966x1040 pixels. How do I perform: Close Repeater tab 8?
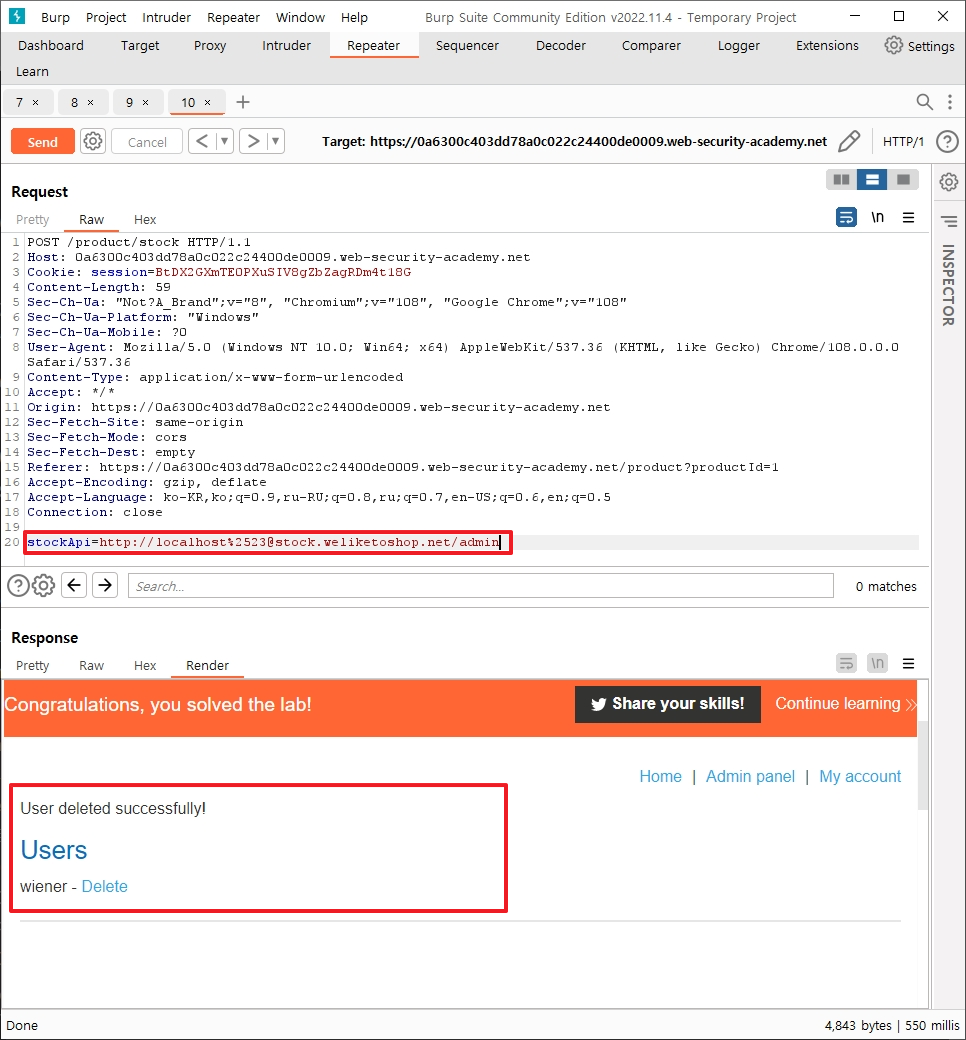click(91, 102)
